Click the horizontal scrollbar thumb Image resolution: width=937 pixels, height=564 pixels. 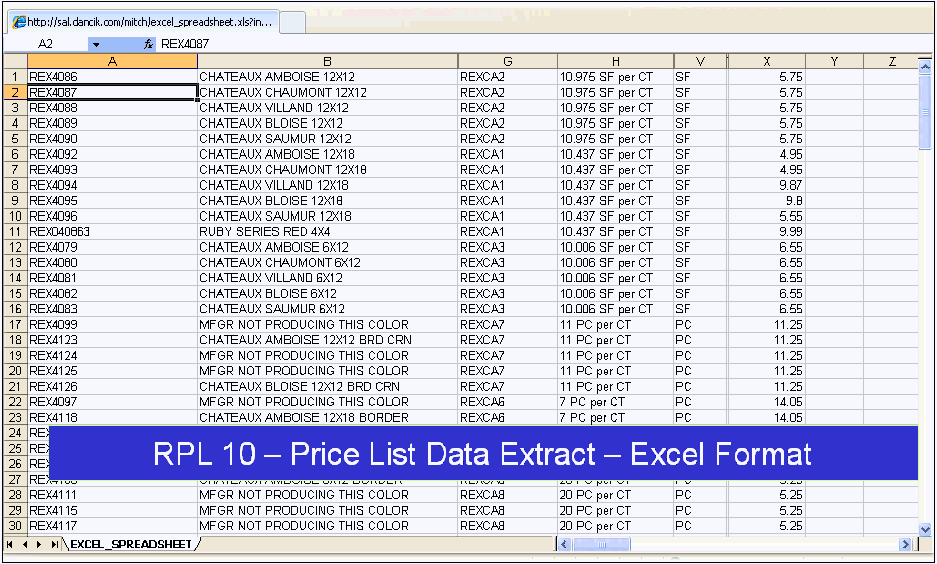(599, 544)
